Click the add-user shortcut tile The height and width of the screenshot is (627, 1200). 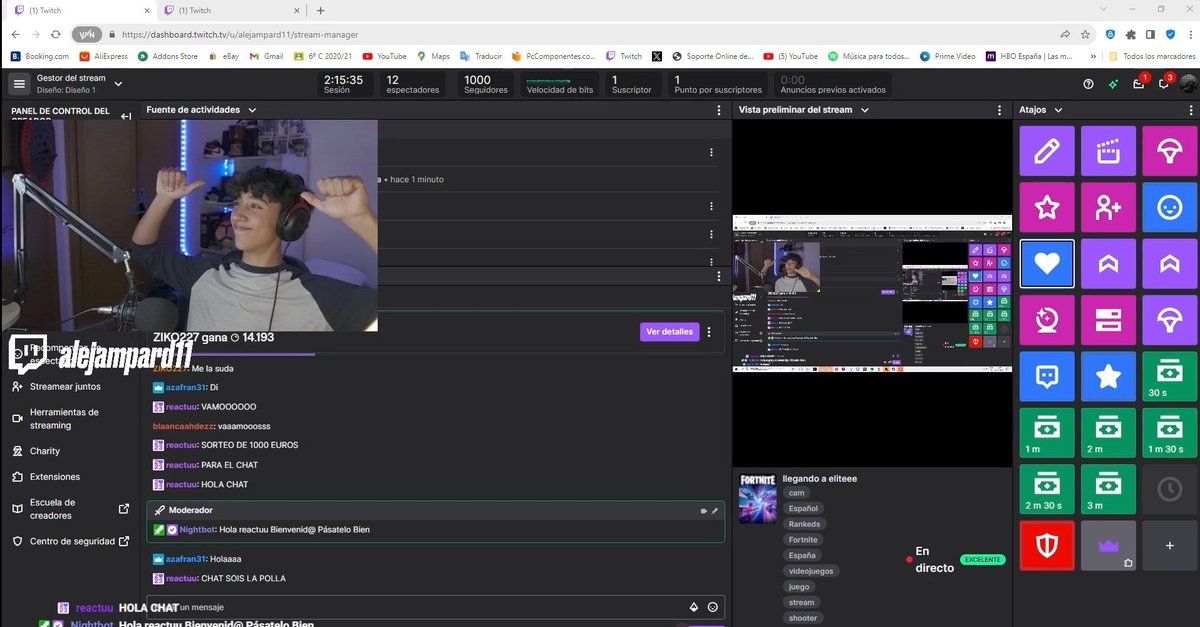(x=1108, y=207)
